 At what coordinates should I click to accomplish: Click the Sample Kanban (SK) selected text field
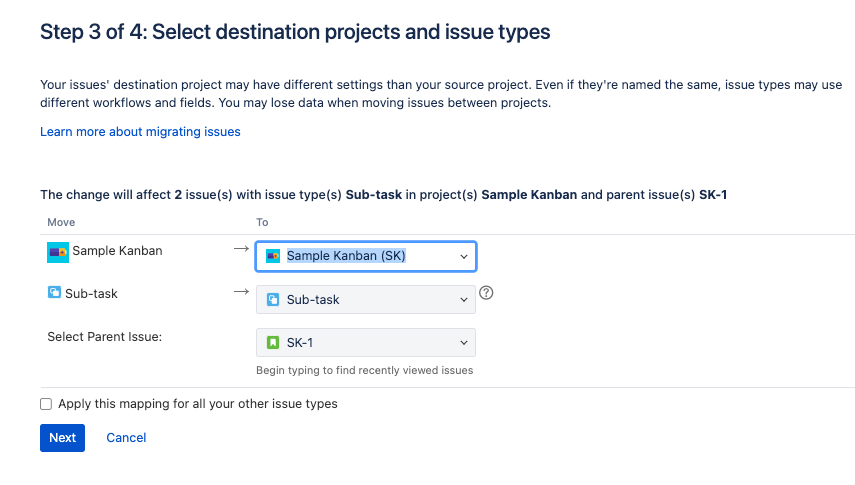(x=346, y=256)
